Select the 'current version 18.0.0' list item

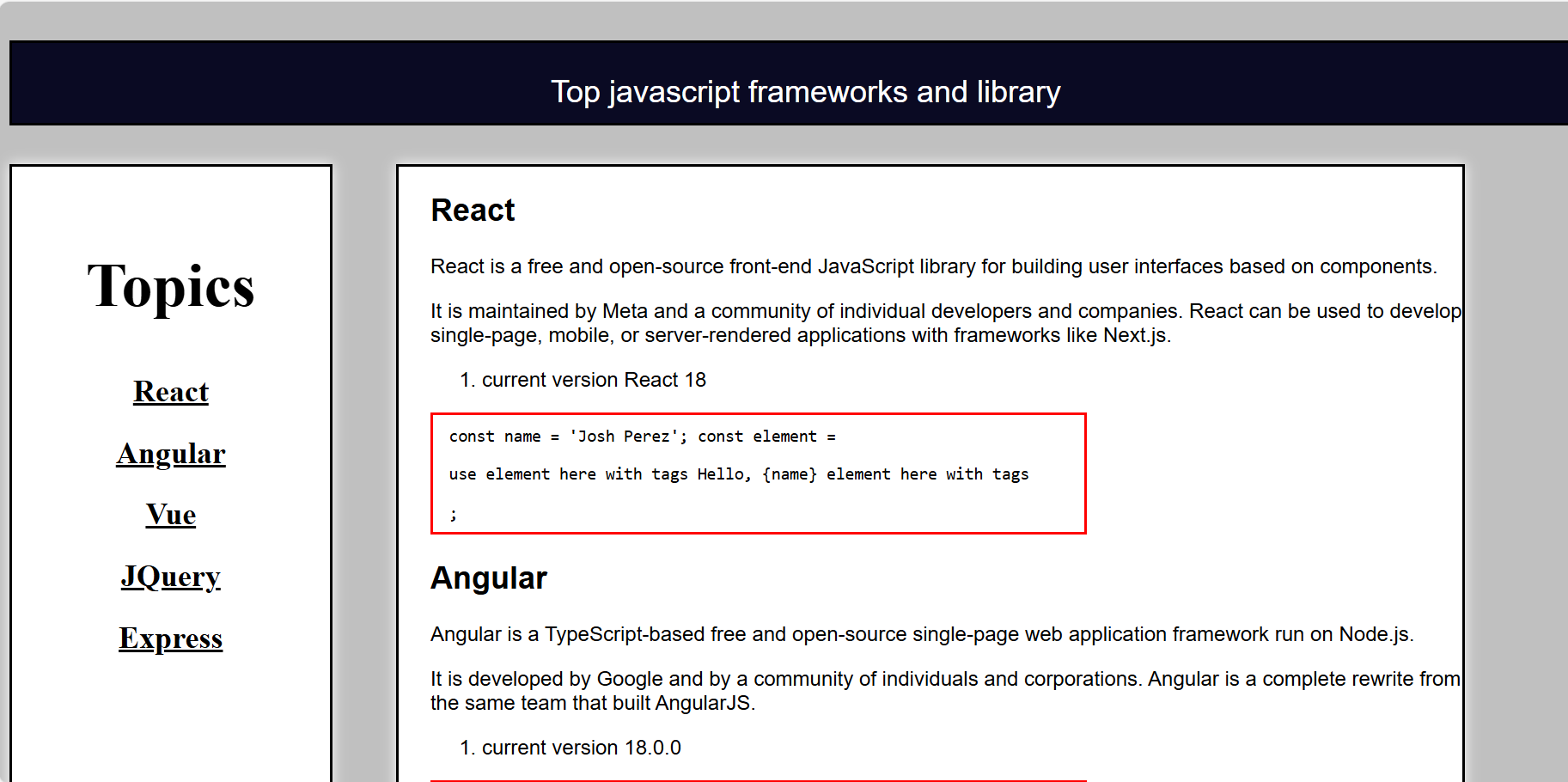582,748
